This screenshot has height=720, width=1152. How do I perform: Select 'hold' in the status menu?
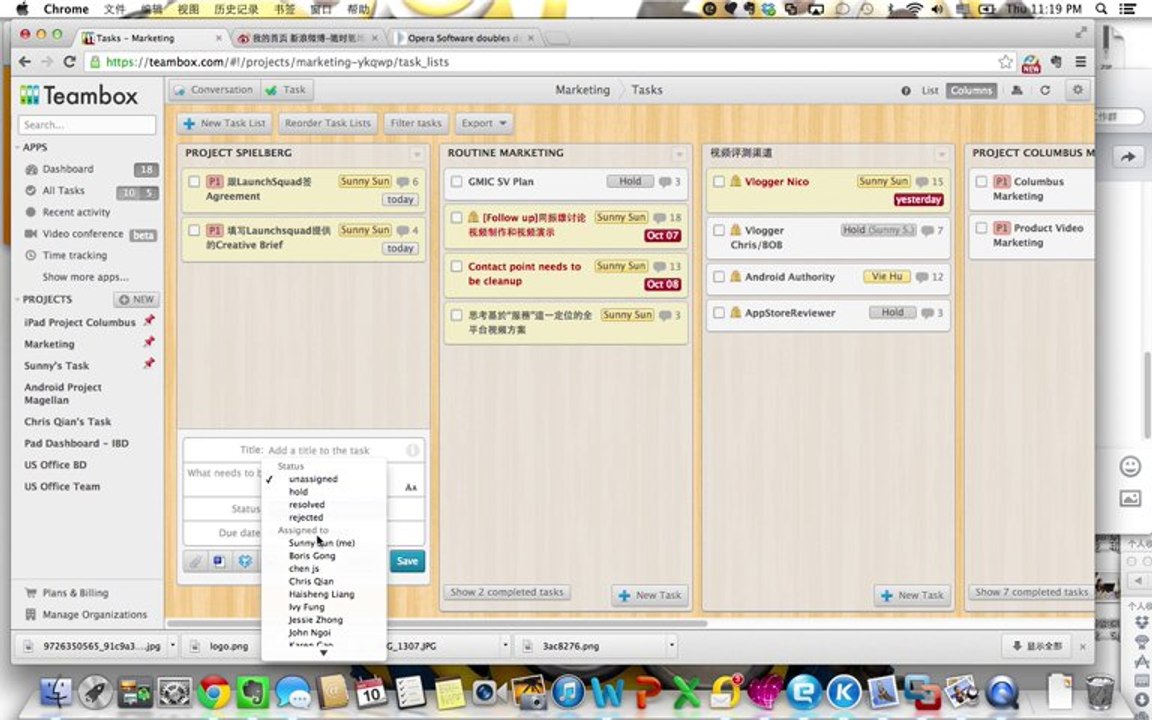coord(298,492)
